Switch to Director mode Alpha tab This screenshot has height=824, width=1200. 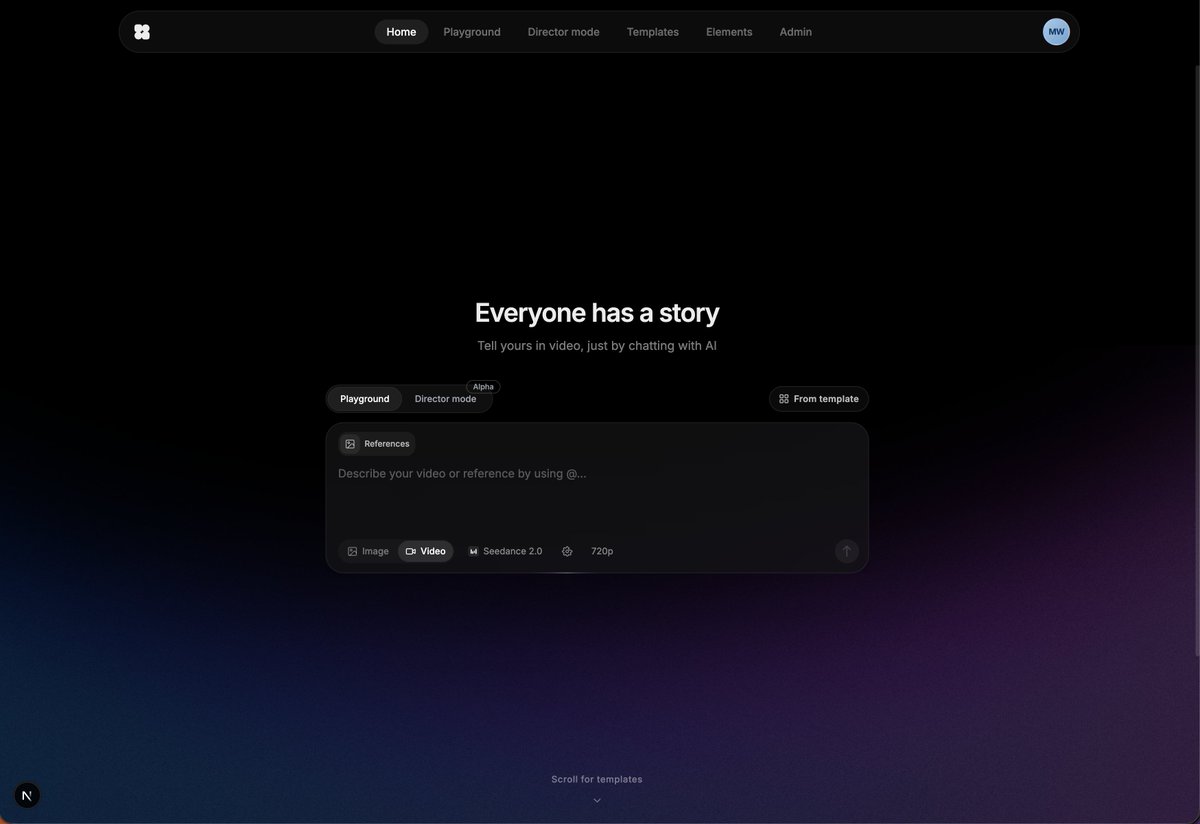point(446,399)
